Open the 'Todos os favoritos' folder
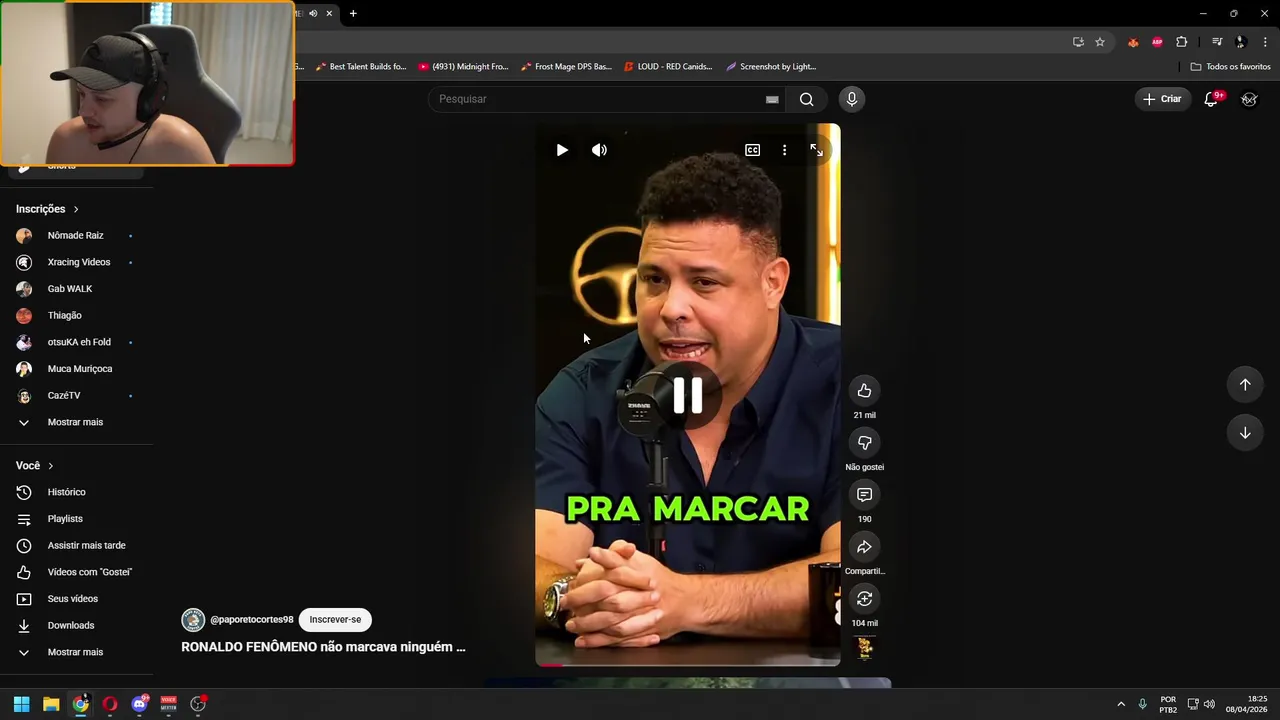 point(1230,67)
